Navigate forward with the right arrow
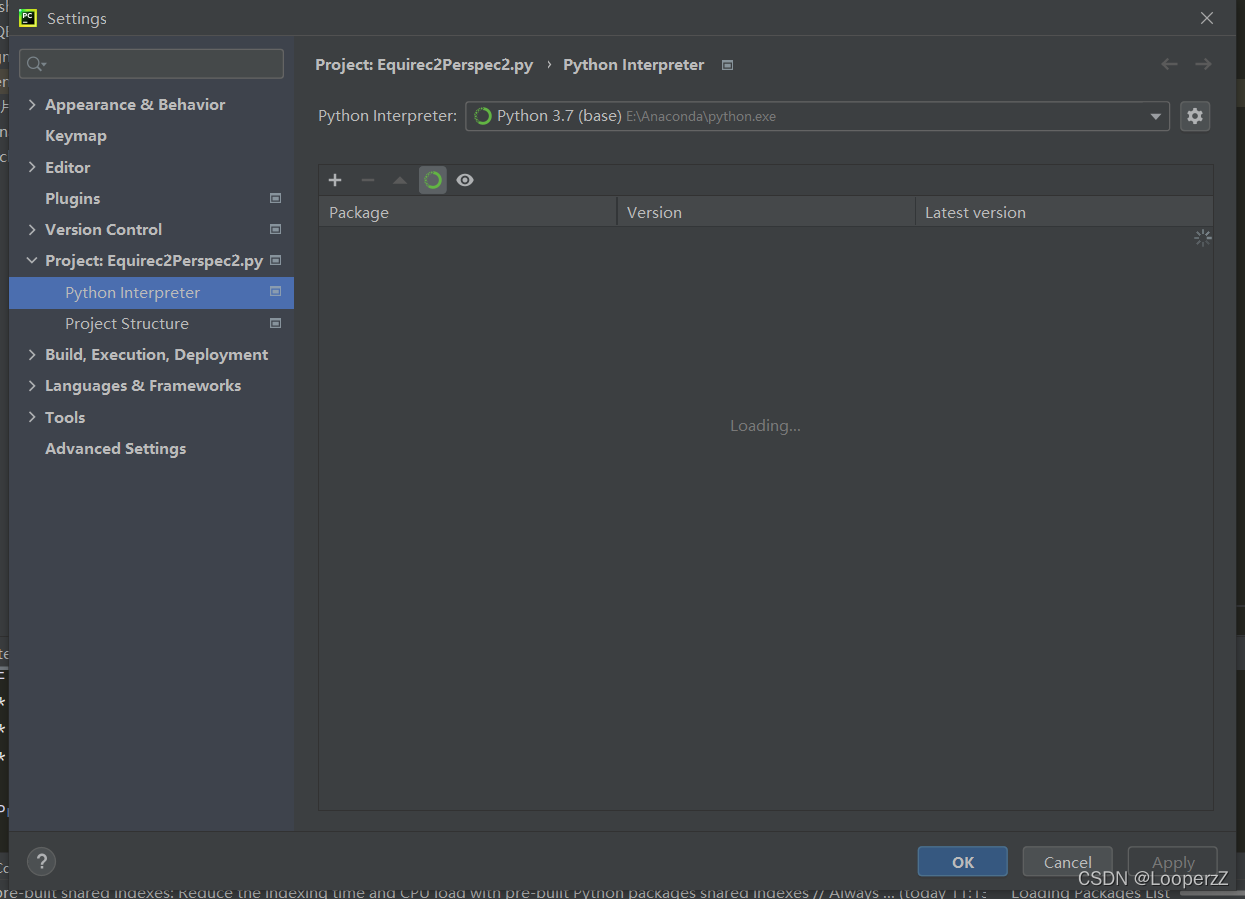The image size is (1245, 899). [x=1203, y=64]
